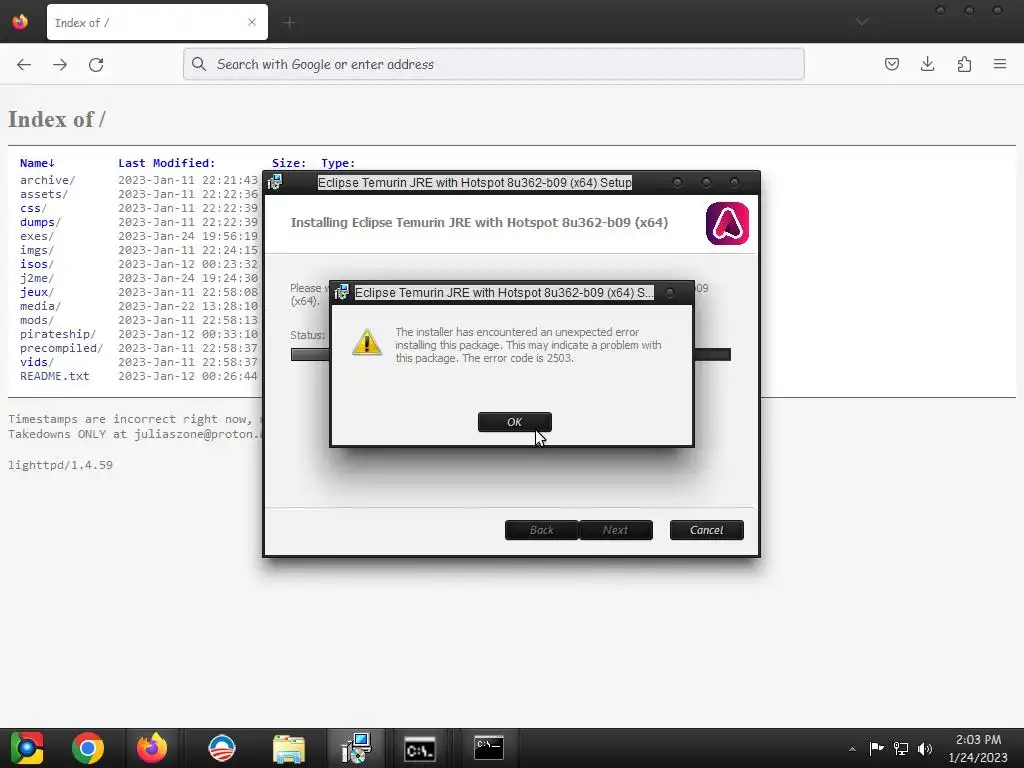1024x768 pixels.
Task: Open the assets/ directory link
Action: [44, 194]
